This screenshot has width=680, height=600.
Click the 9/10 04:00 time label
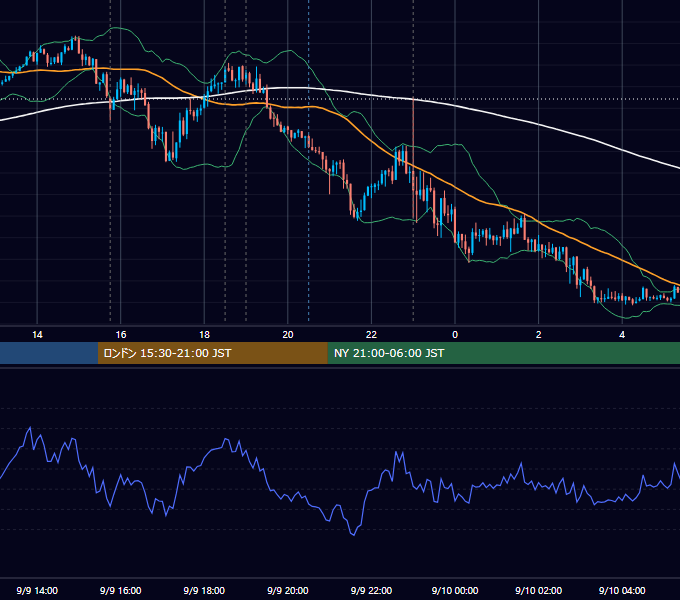pos(622,590)
